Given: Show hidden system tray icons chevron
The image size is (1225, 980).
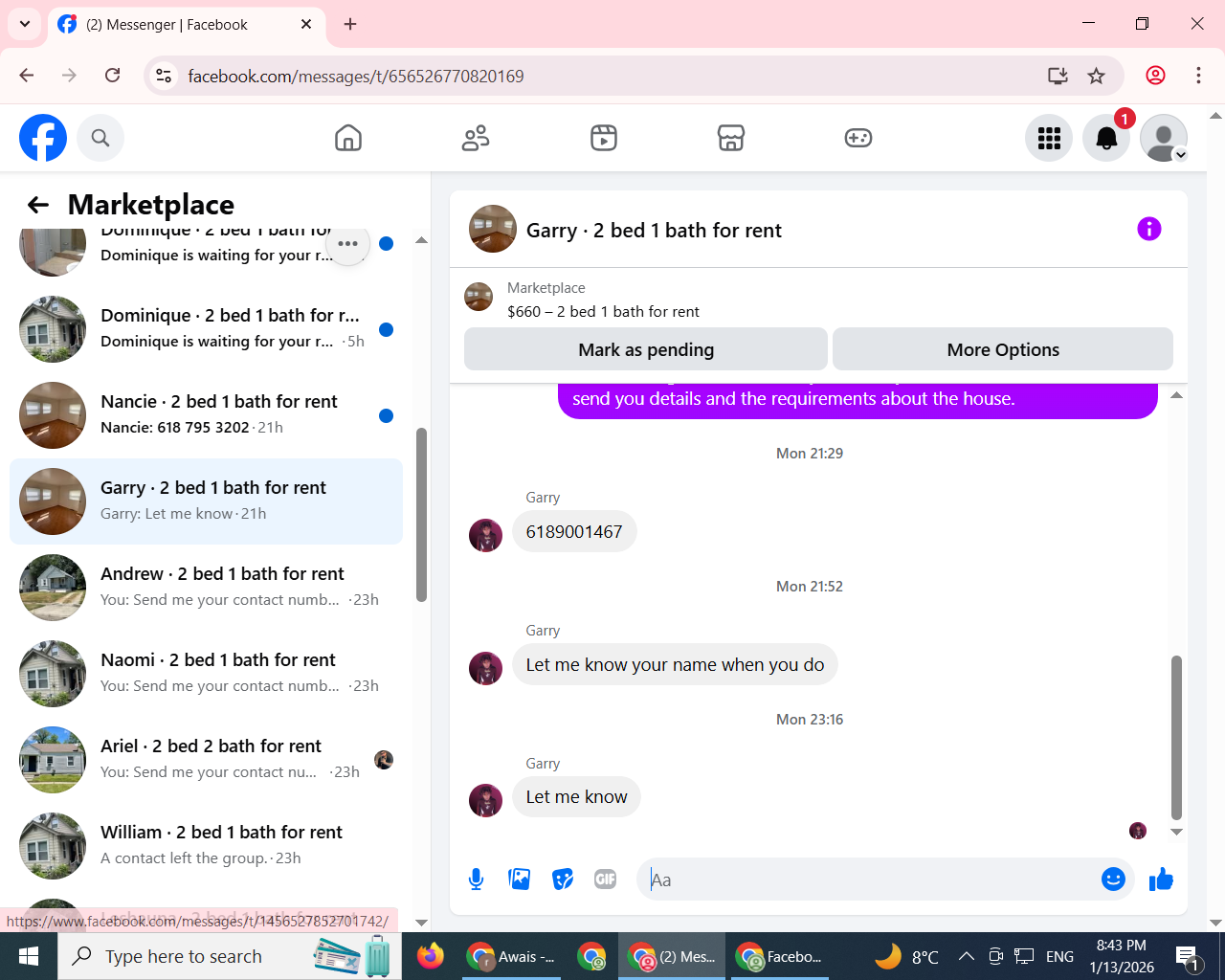Looking at the screenshot, I should click(967, 956).
